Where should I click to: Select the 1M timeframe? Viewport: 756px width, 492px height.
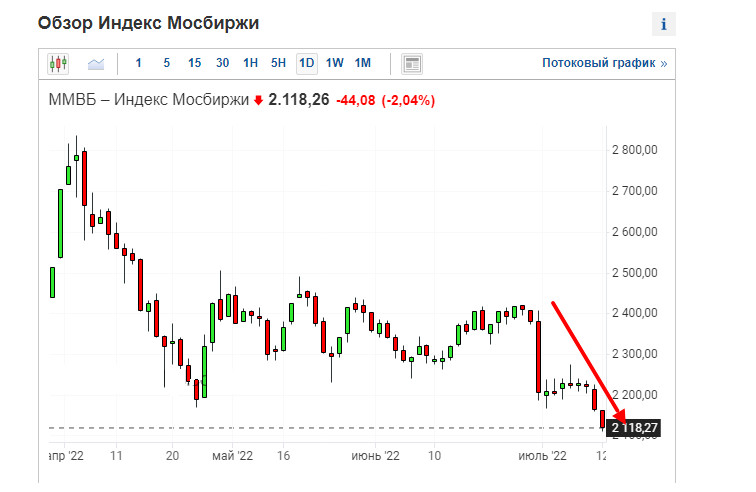click(x=363, y=63)
